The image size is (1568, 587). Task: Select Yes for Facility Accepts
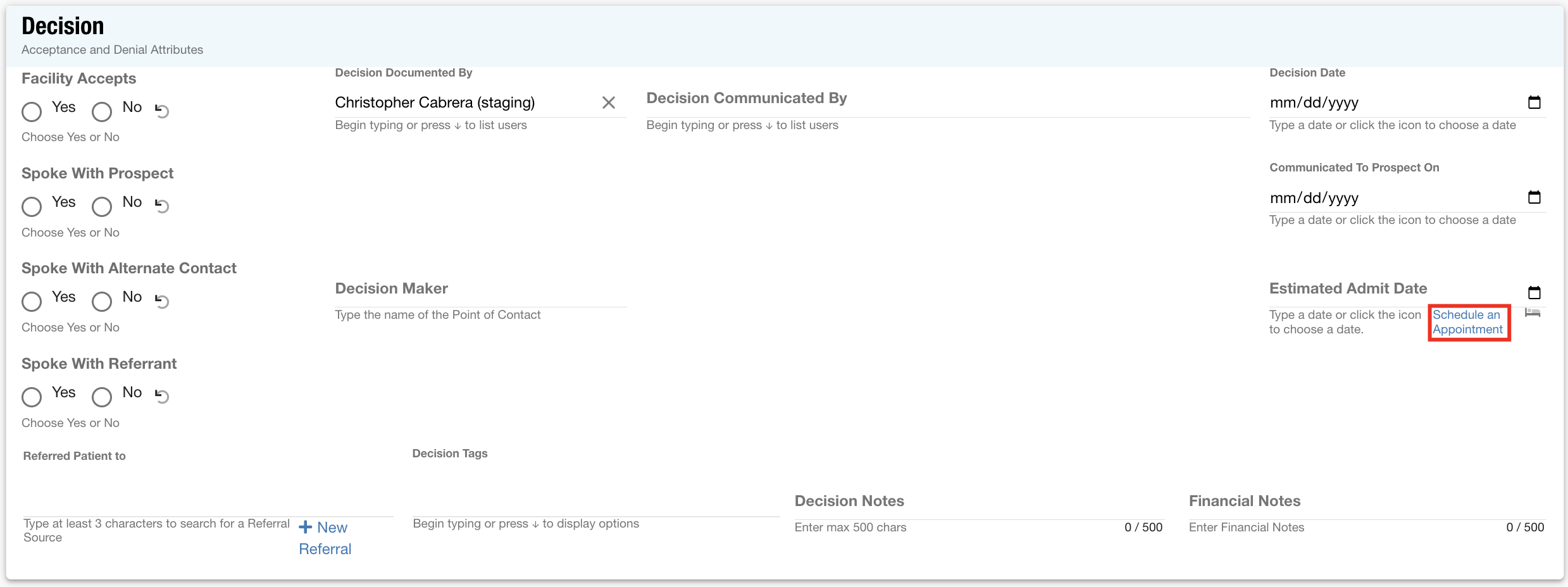[x=32, y=112]
